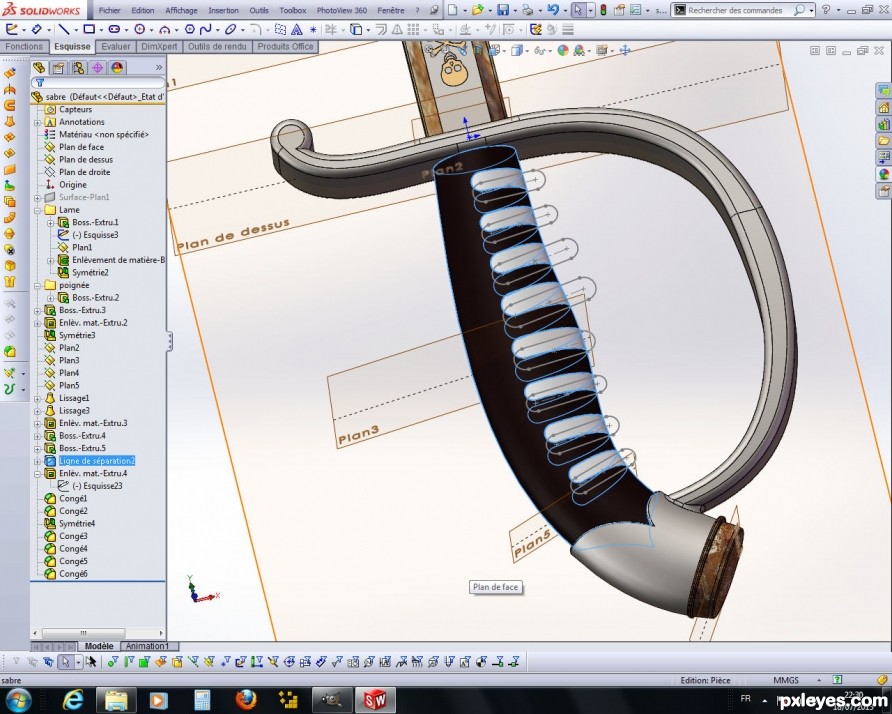Toggle the planes selection filter
This screenshot has height=714, width=892.
pyautogui.click(x=209, y=662)
